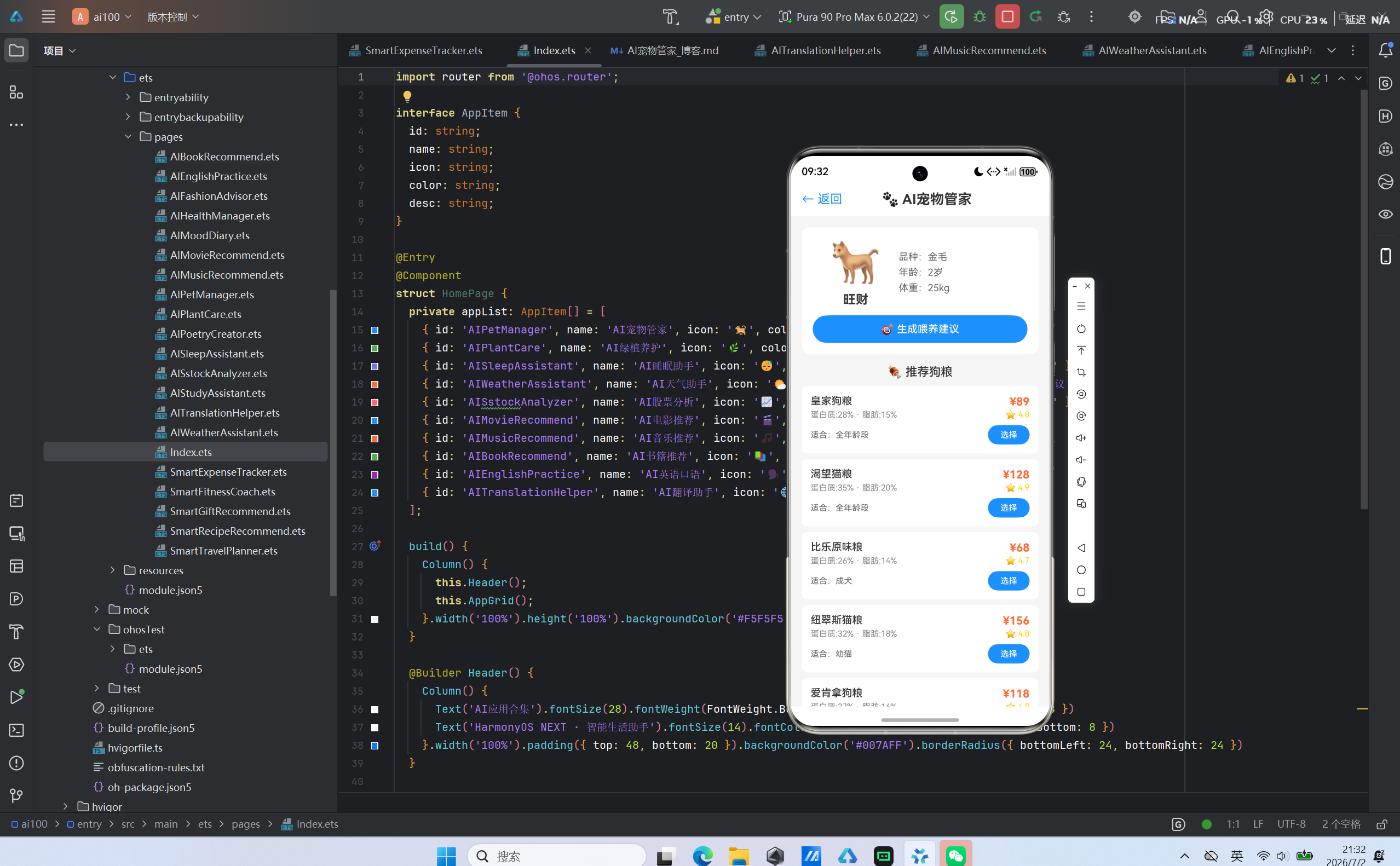
Task: Click the build gutter icon on line 27
Action: [375, 546]
